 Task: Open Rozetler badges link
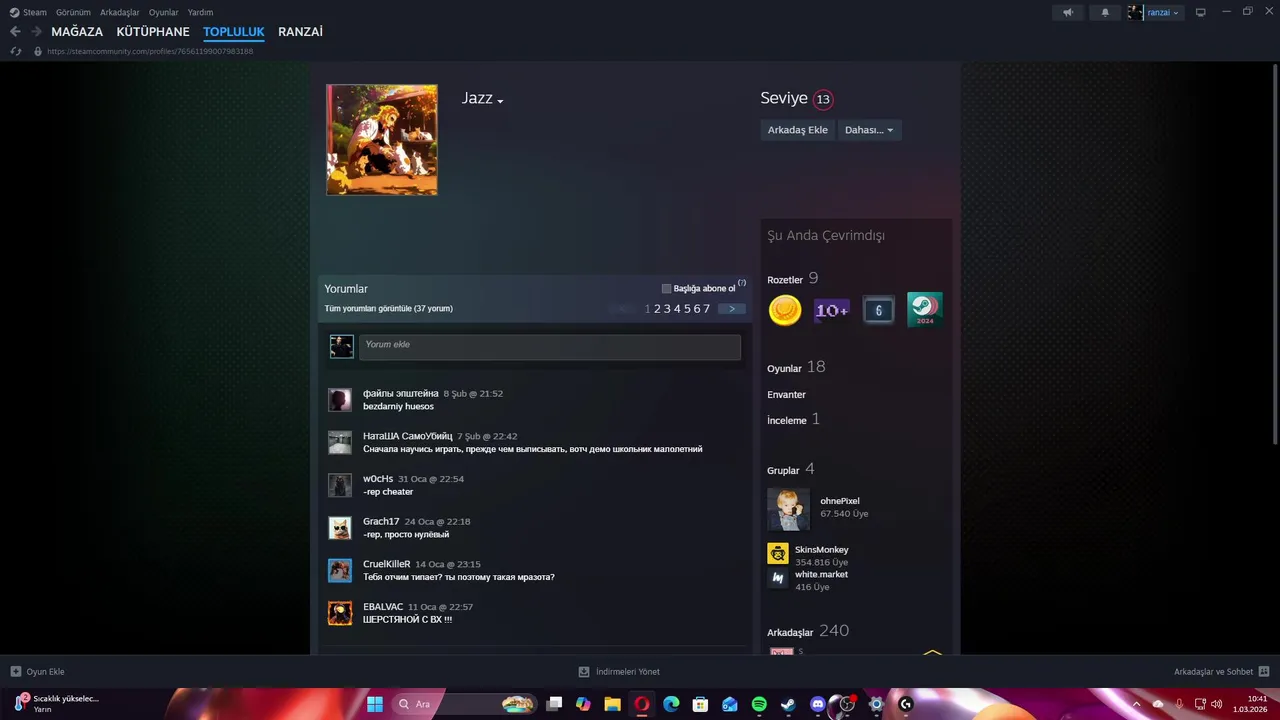pyautogui.click(x=785, y=280)
